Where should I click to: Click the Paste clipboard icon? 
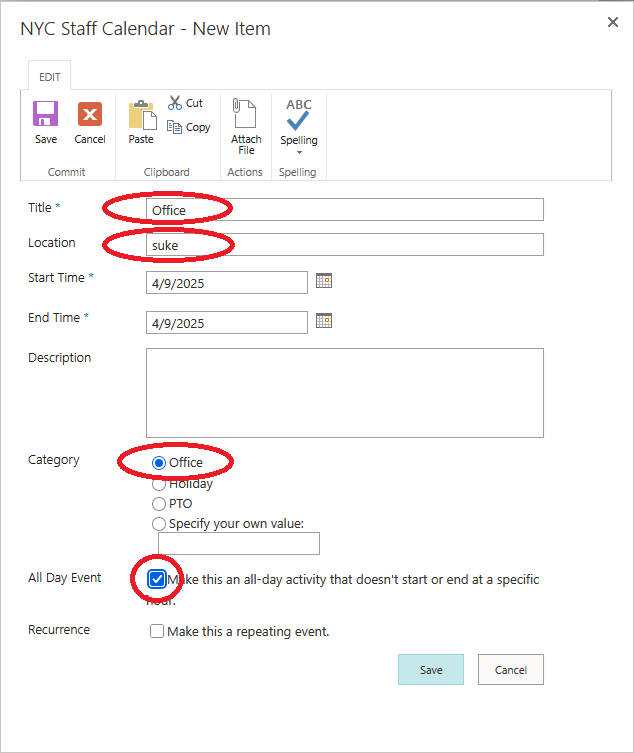[x=141, y=115]
